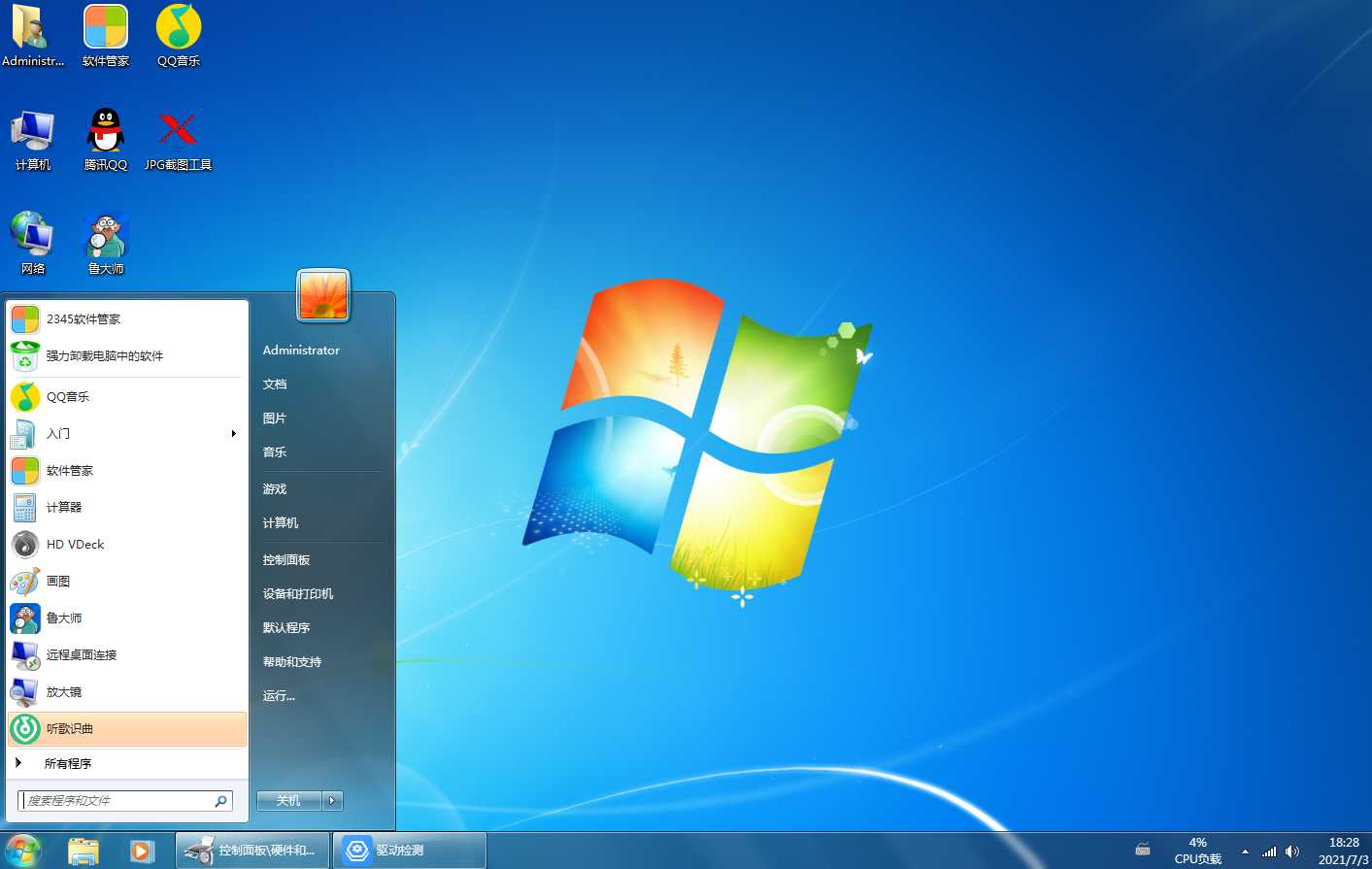1372x869 pixels.
Task: Select the 软件管家 desktop shortcut
Action: coord(106,36)
